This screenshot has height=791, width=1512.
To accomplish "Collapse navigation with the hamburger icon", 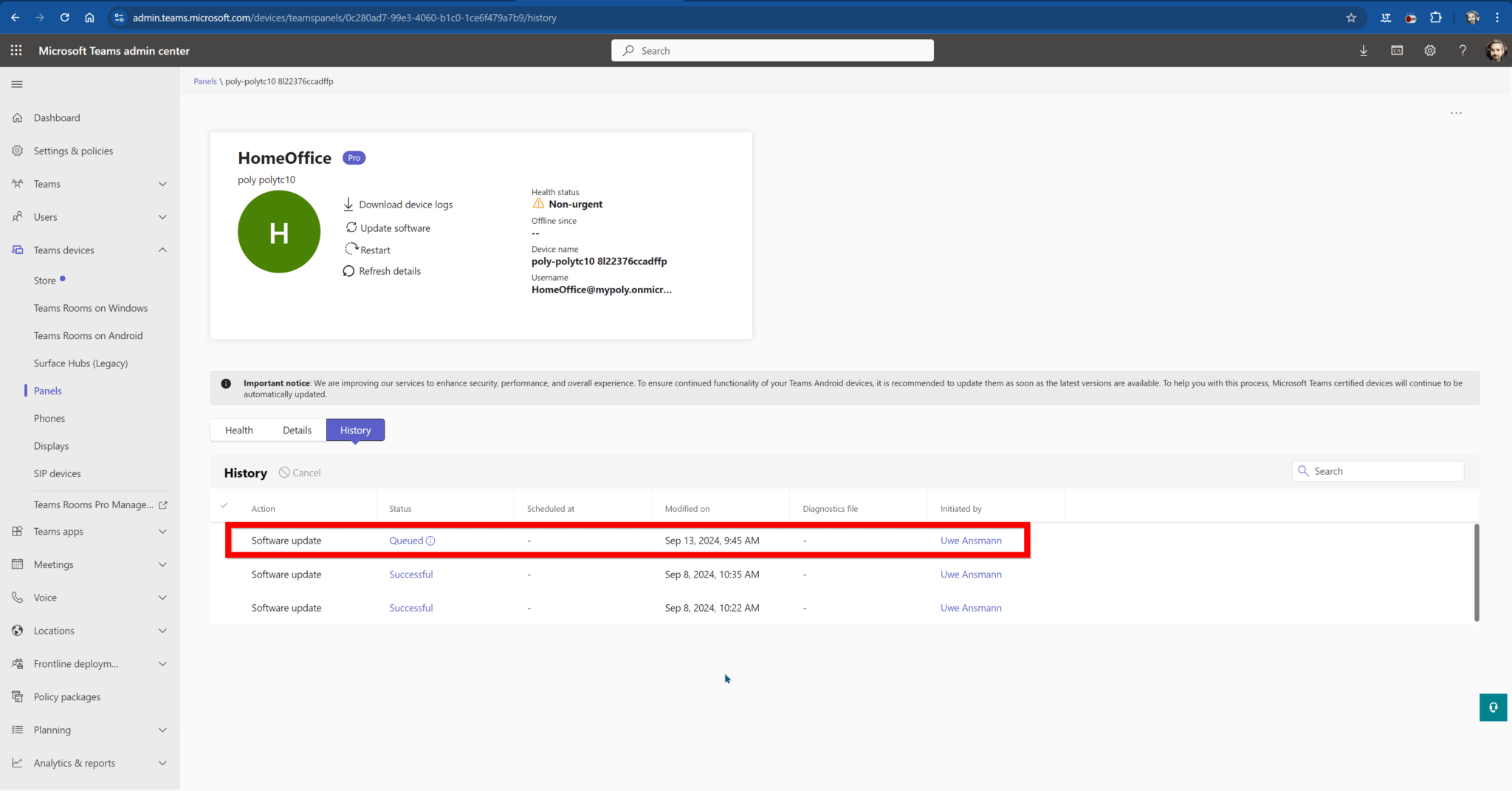I will tap(17, 84).
